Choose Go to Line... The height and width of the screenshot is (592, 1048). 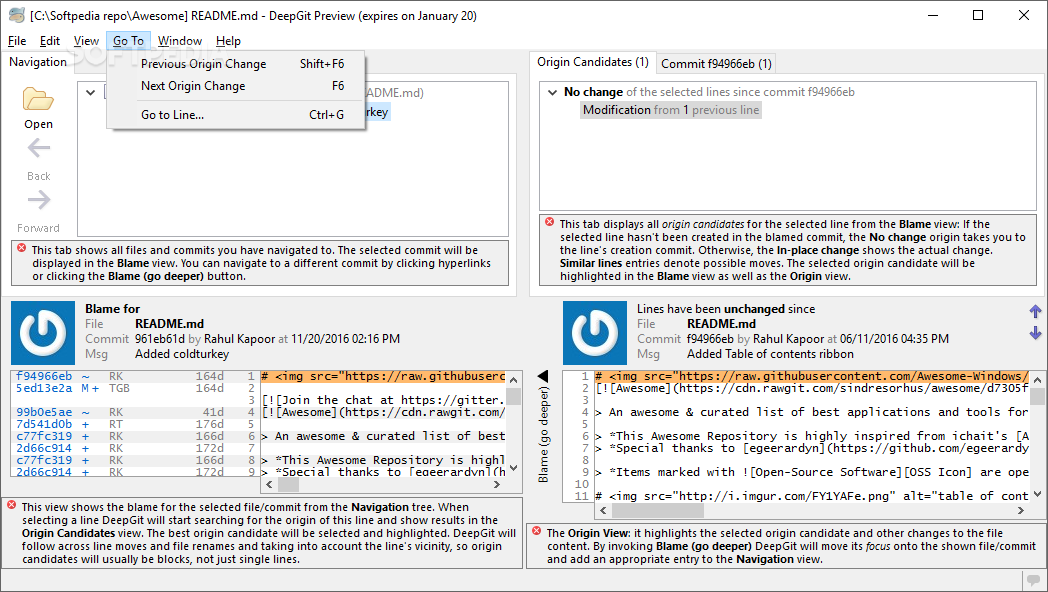[x=236, y=114]
